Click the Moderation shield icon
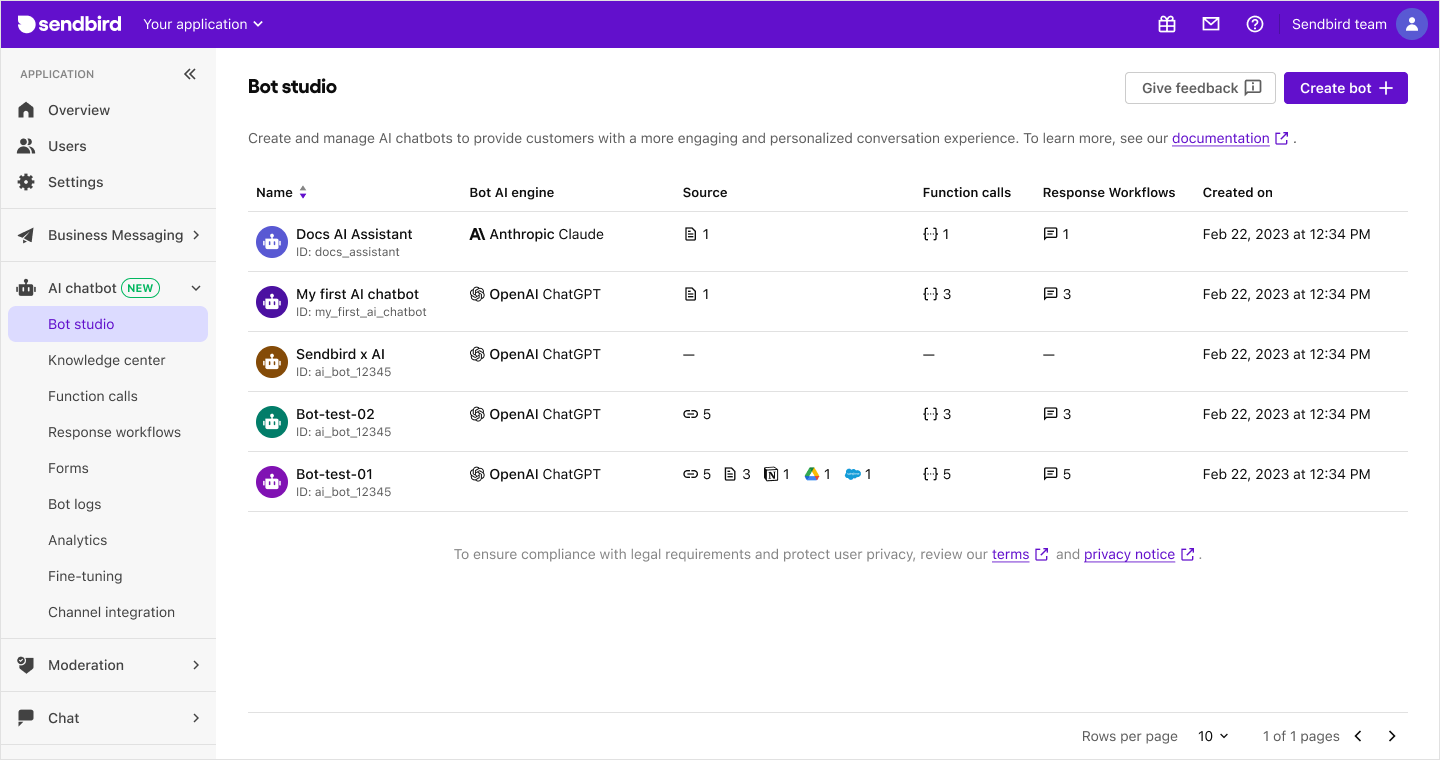This screenshot has width=1440, height=760. coord(27,665)
